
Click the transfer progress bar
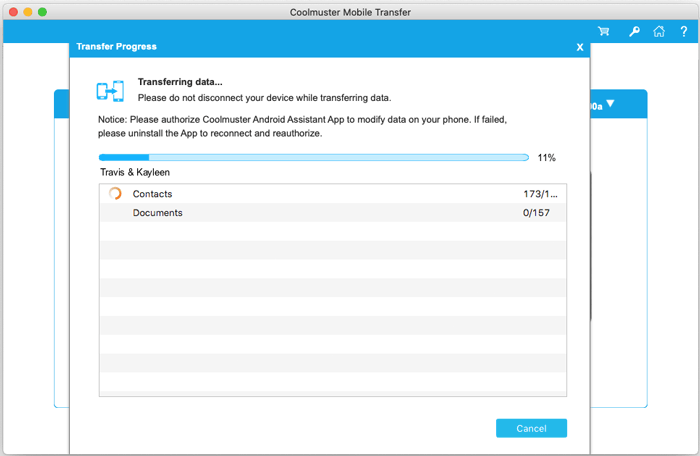tap(314, 157)
